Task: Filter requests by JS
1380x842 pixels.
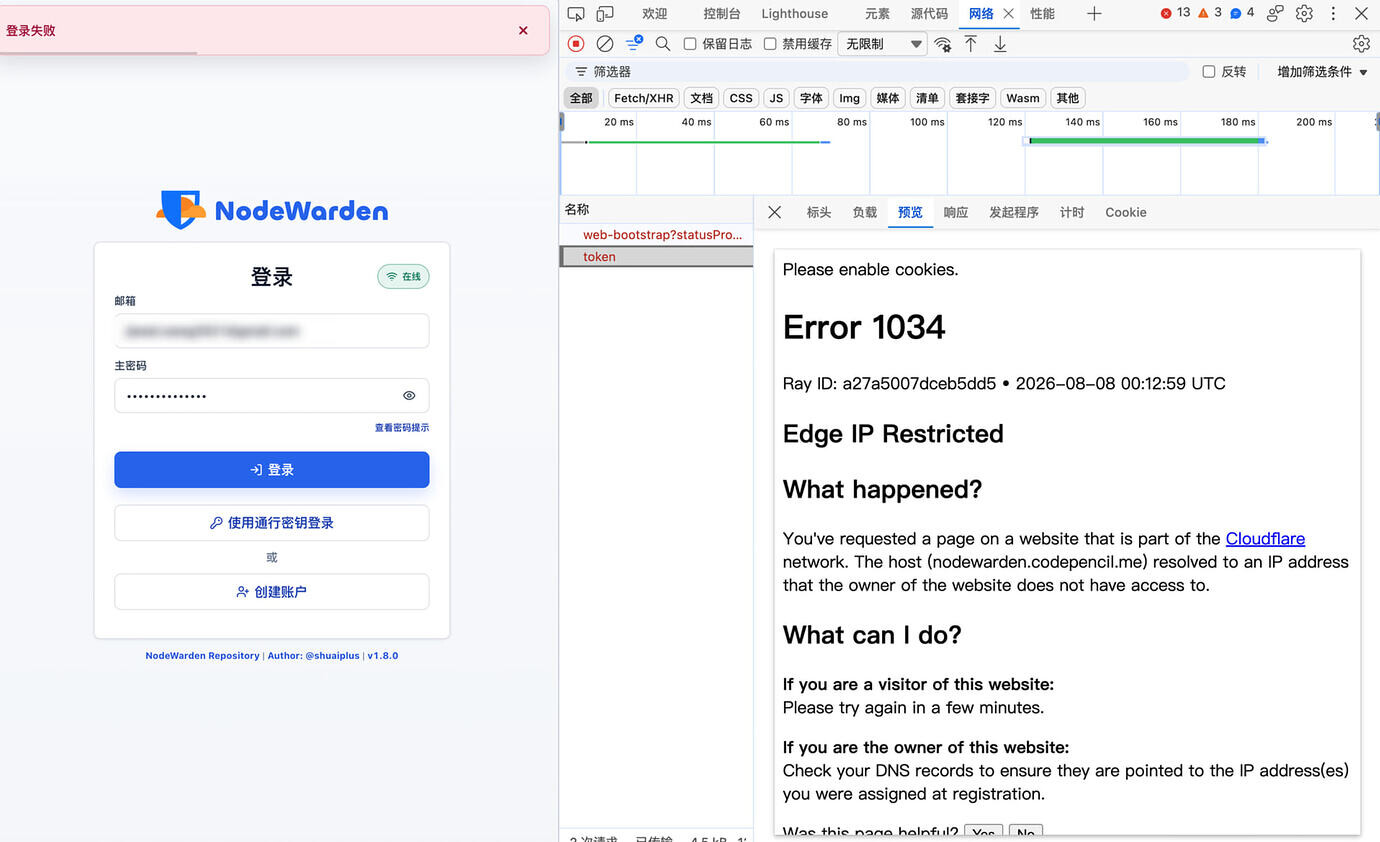Action: (776, 98)
